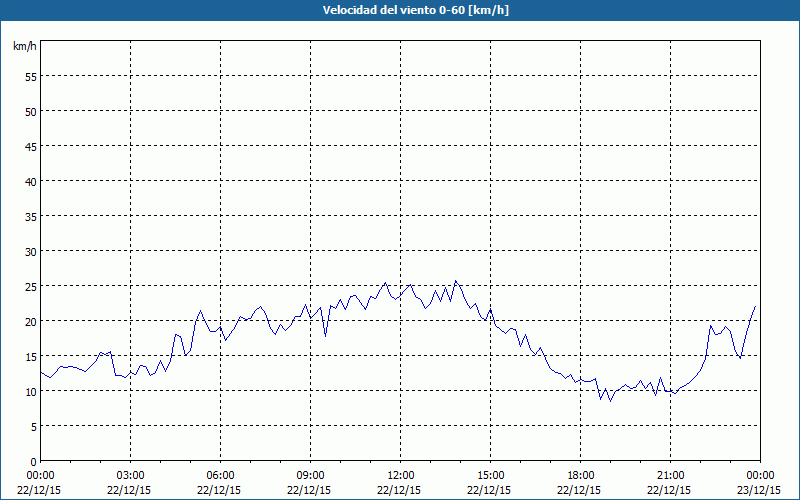Click the 09:00 time label
Image resolution: width=800 pixels, height=500 pixels.
click(310, 476)
